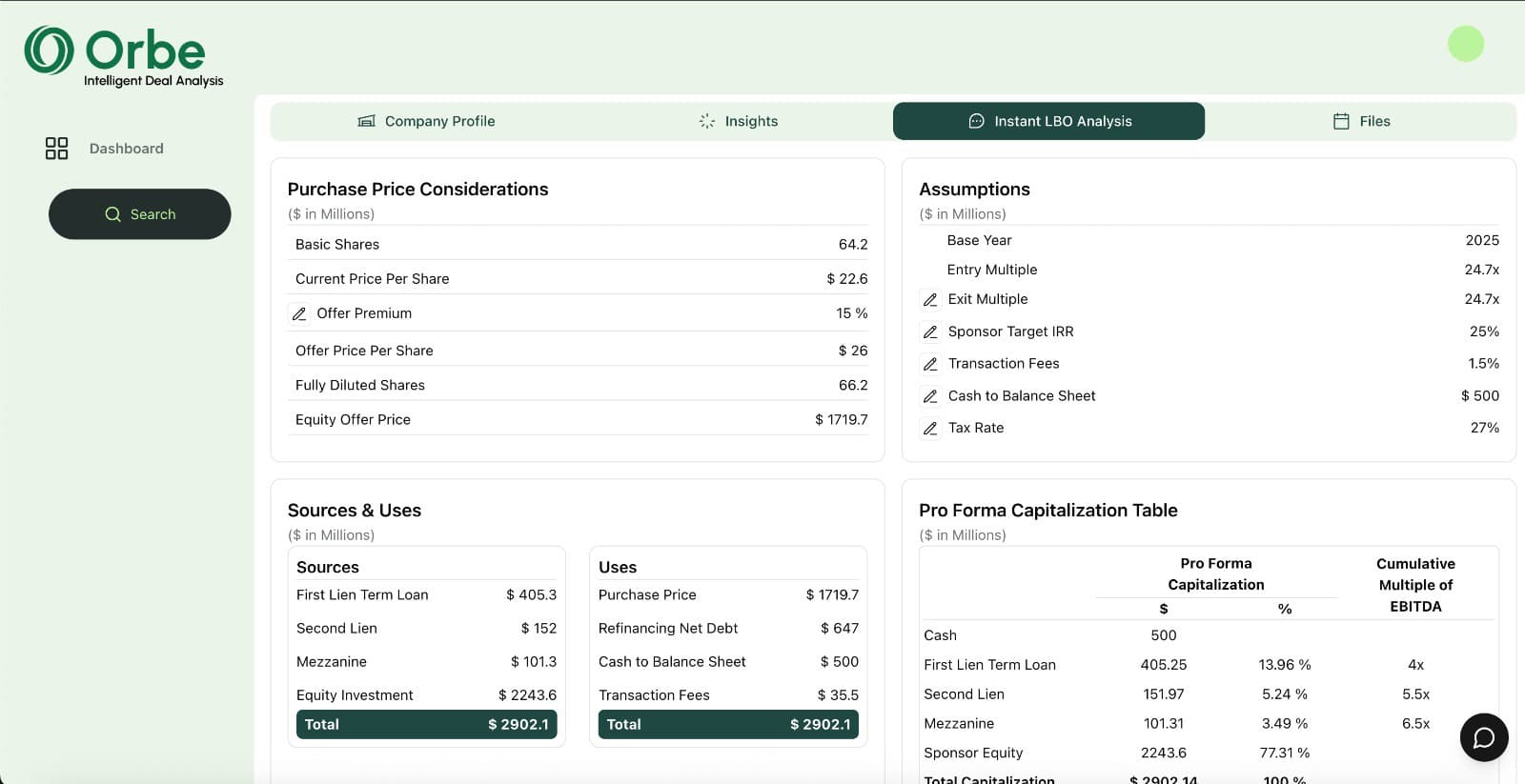Click the green user avatar circle
Viewport: 1525px width, 784px height.
pos(1465,44)
